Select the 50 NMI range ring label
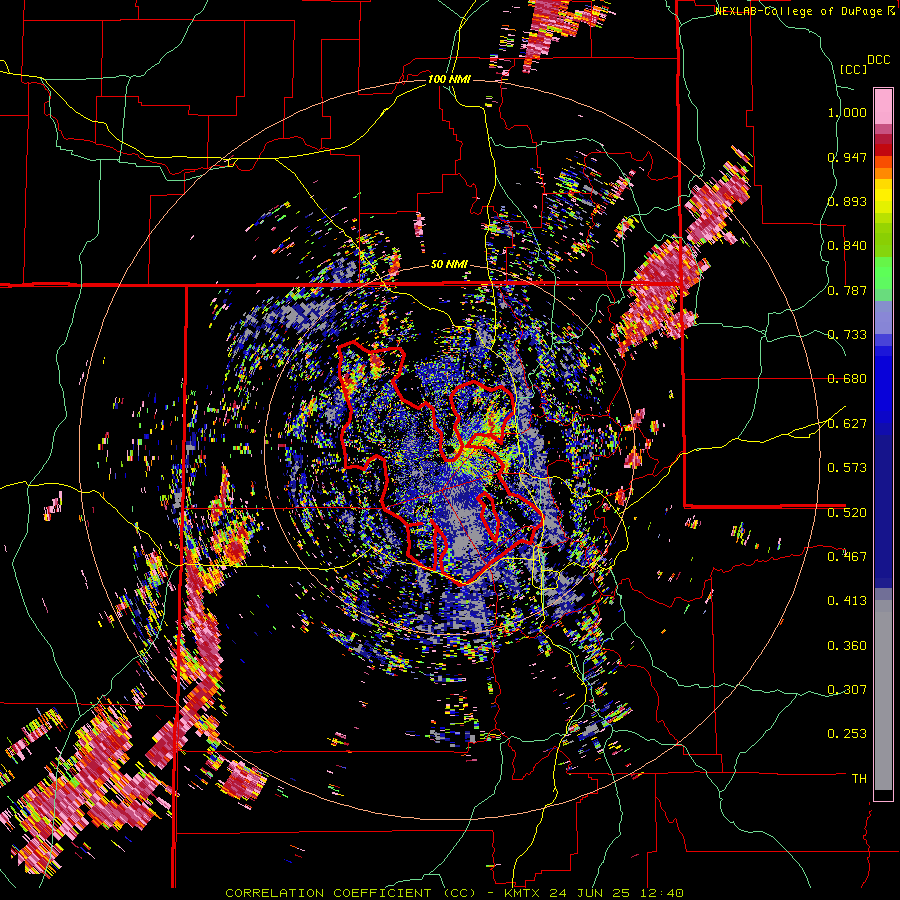Image resolution: width=900 pixels, height=900 pixels. coord(449,265)
